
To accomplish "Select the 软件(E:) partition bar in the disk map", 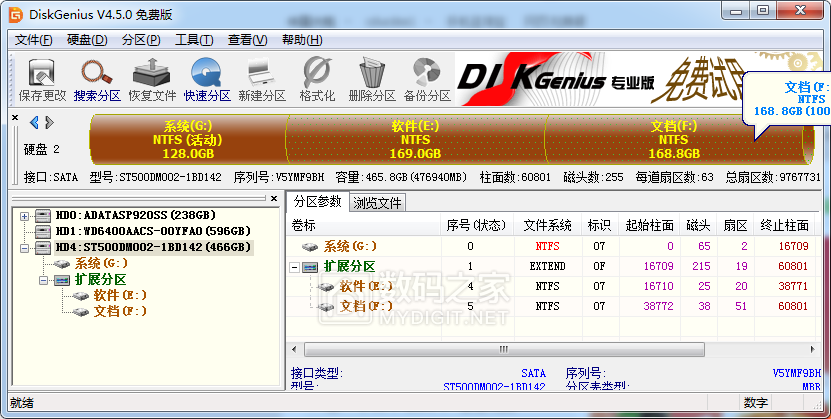I will tap(415, 140).
